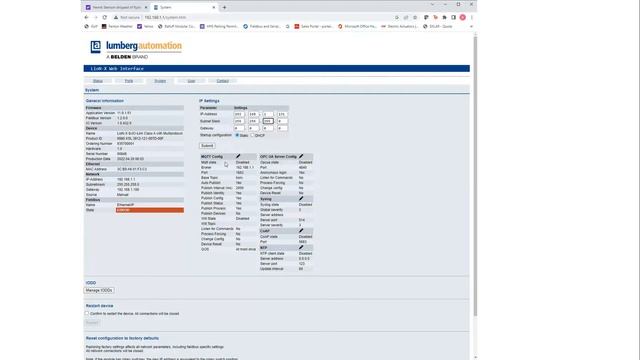Click the orange Fieldbus State indicator
The width and height of the screenshot is (640, 360).
(150, 210)
